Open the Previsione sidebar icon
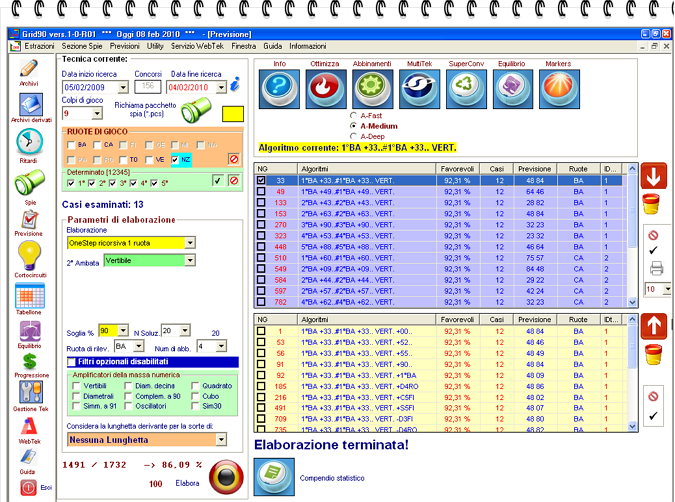 pyautogui.click(x=29, y=220)
